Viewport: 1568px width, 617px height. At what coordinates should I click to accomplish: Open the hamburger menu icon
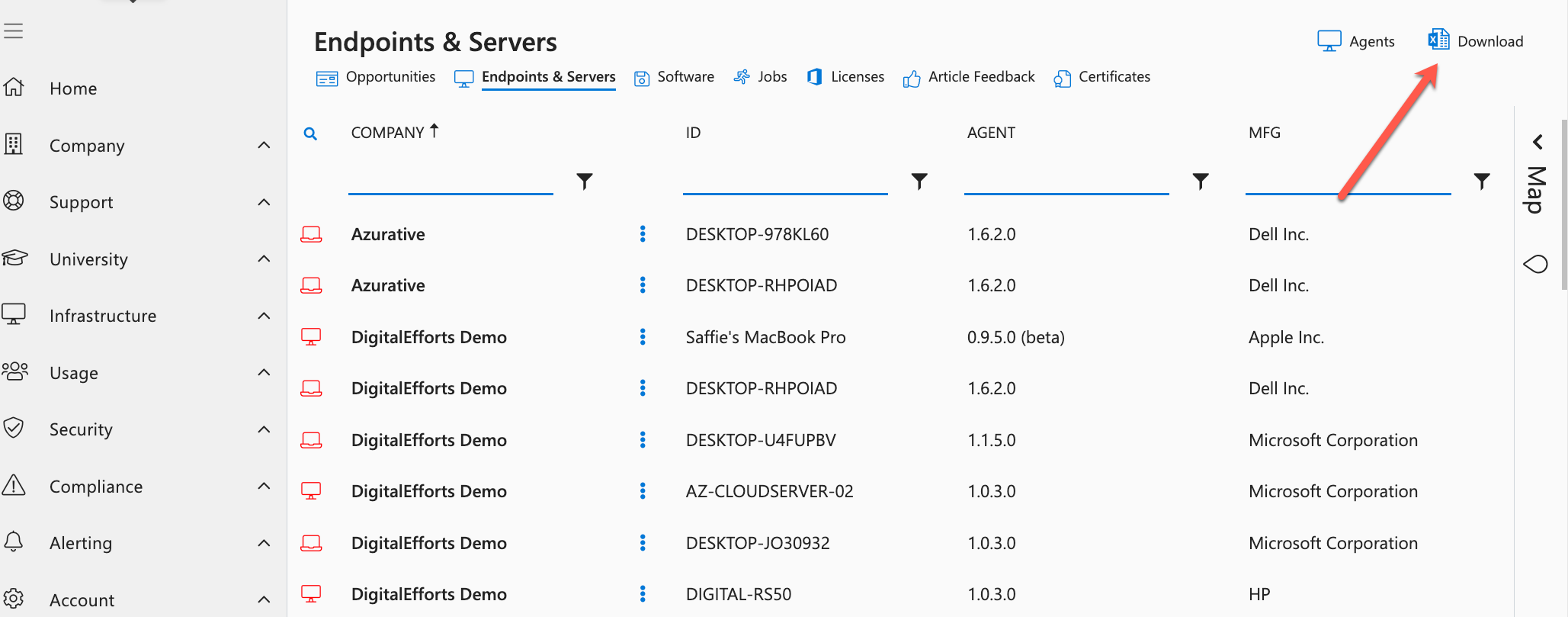click(x=13, y=31)
